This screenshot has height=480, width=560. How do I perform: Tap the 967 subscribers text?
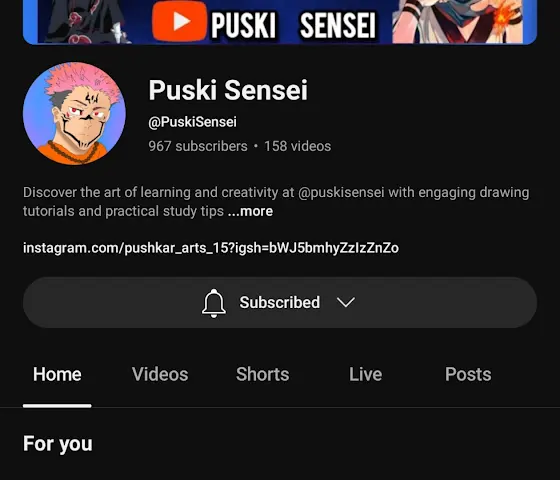pyautogui.click(x=198, y=146)
